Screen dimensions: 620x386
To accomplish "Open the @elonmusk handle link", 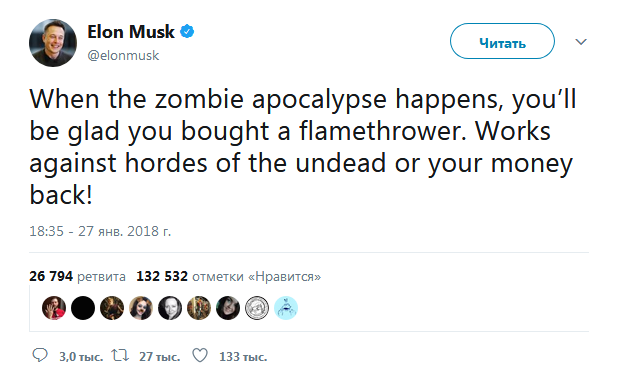I will click(x=123, y=55).
